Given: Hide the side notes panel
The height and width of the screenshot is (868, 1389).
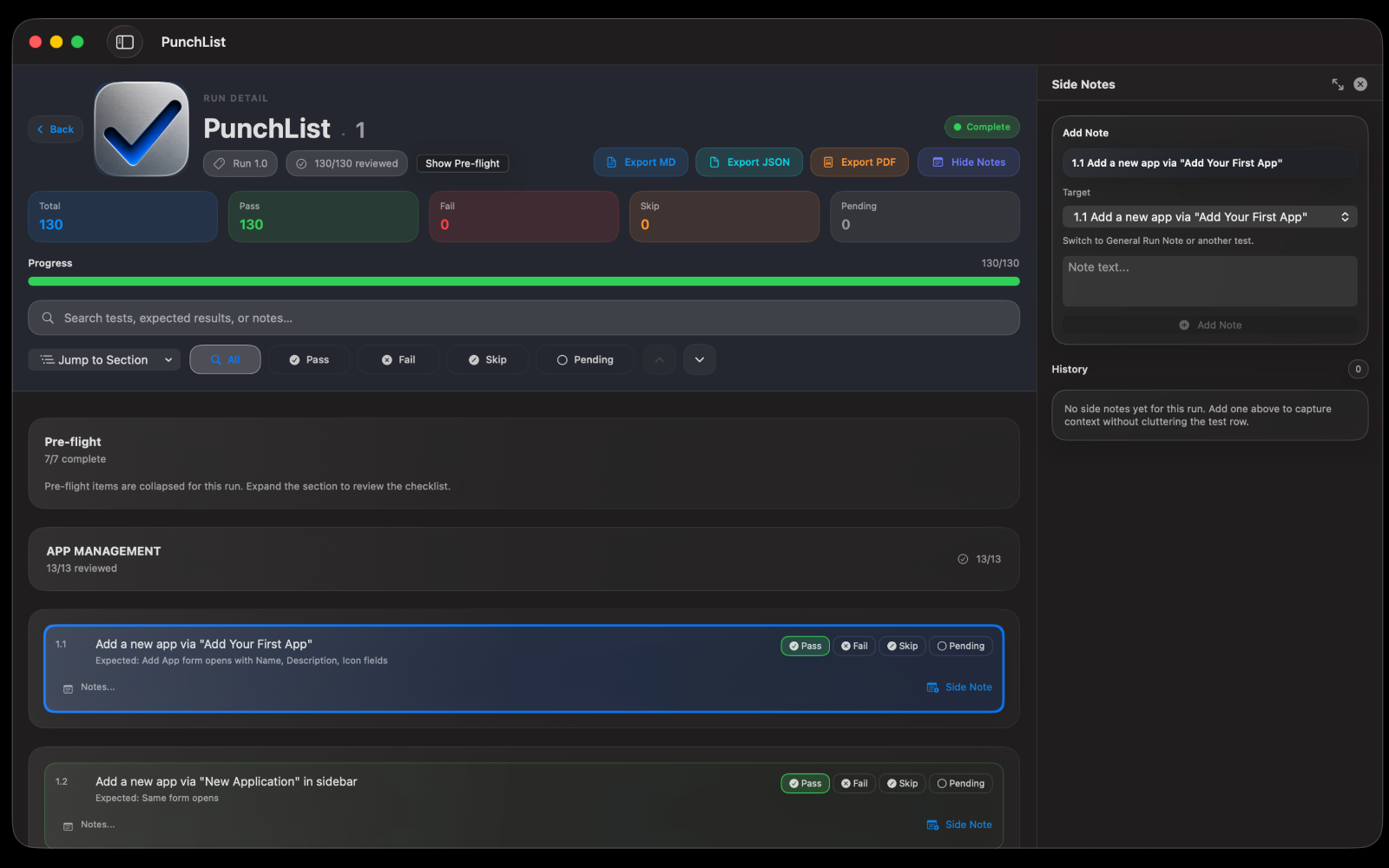Looking at the screenshot, I should click(x=969, y=162).
